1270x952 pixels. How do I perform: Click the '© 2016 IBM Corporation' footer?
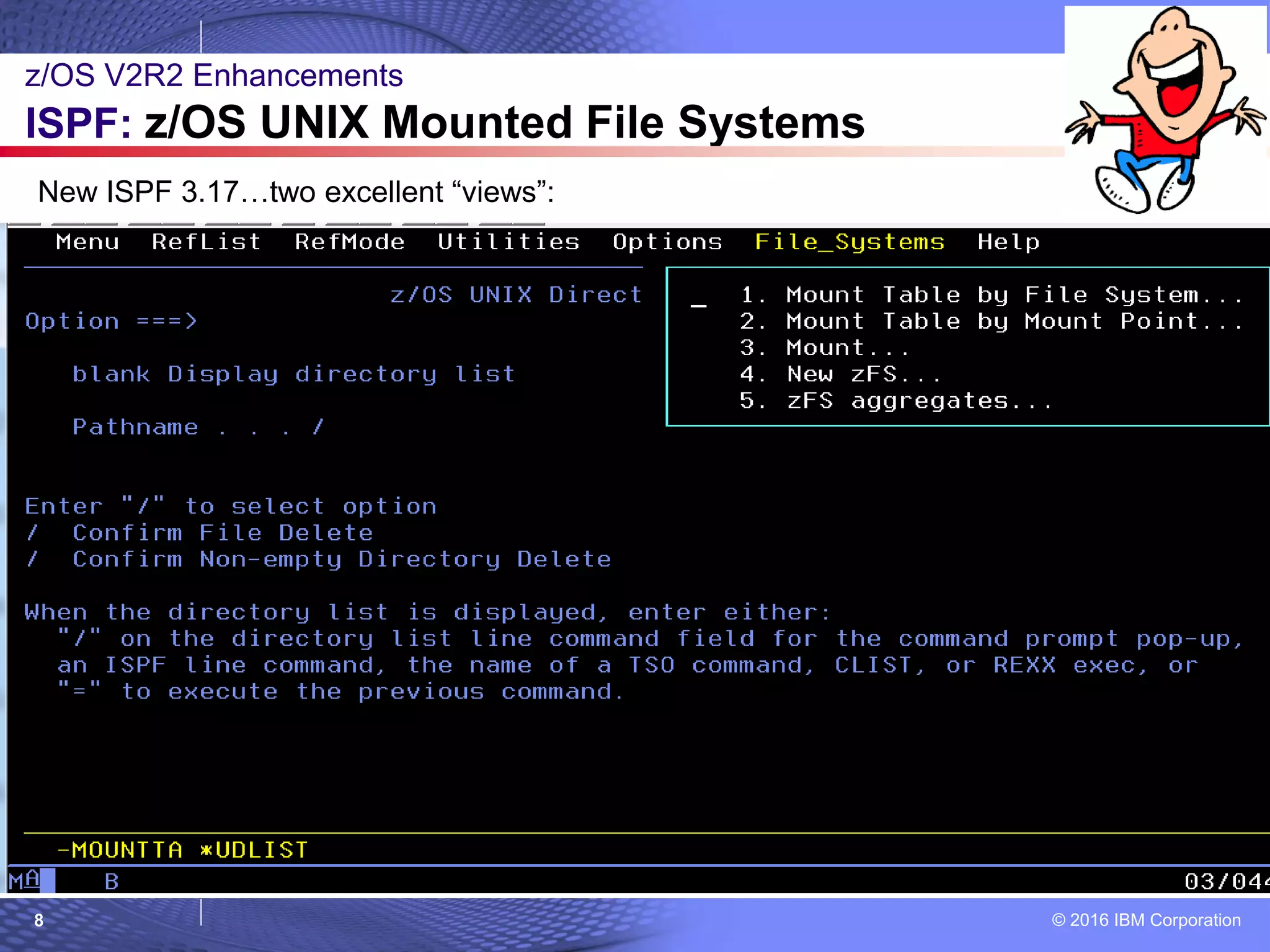point(1147,920)
